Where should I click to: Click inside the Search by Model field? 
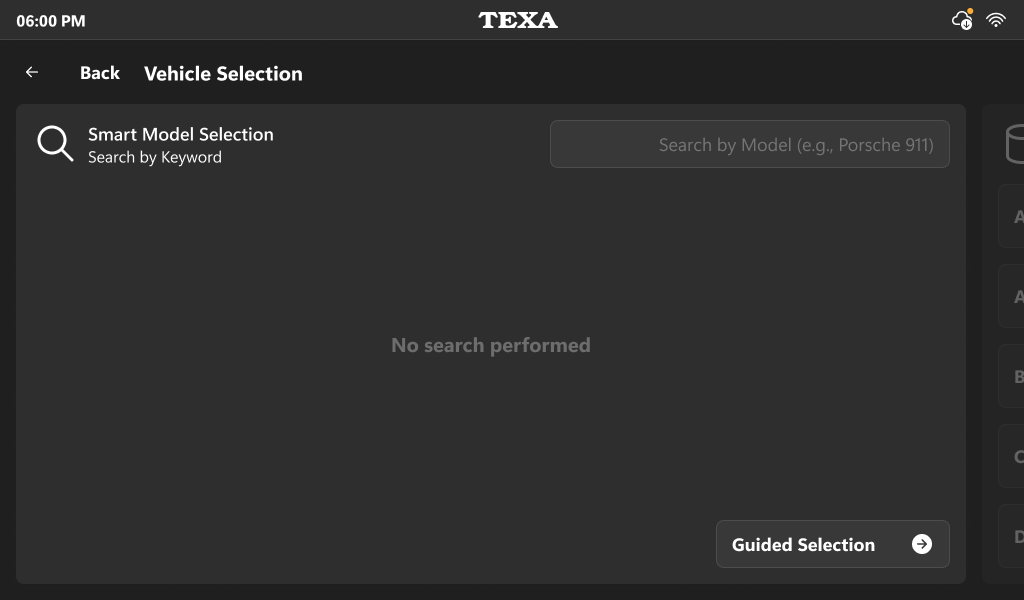pyautogui.click(x=750, y=144)
